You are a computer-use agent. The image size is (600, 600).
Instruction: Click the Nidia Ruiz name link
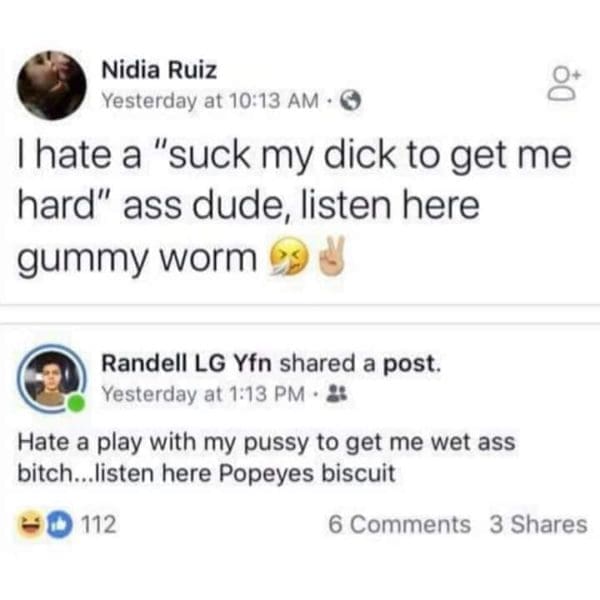point(159,70)
